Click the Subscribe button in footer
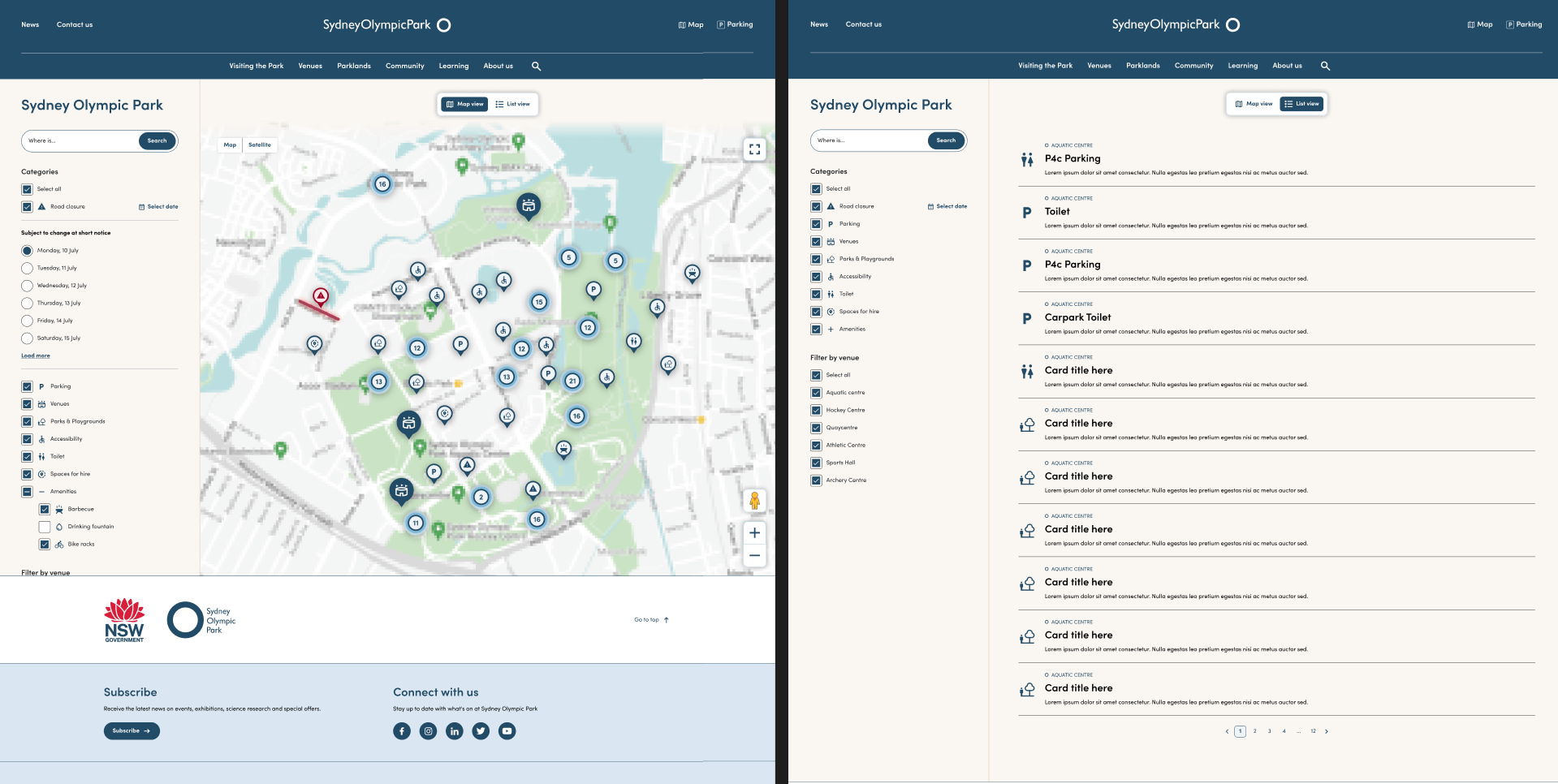Screen dimensions: 1558x784 point(132,731)
